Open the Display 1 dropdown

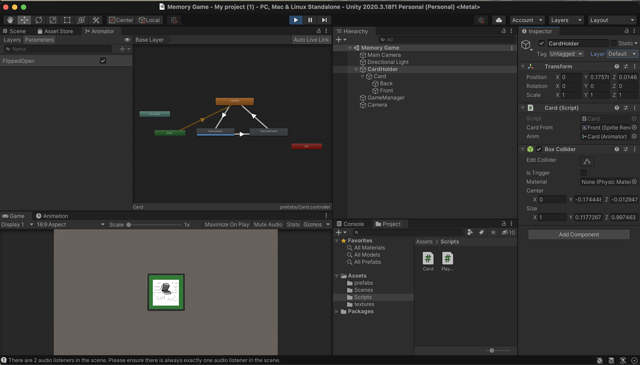coord(17,225)
